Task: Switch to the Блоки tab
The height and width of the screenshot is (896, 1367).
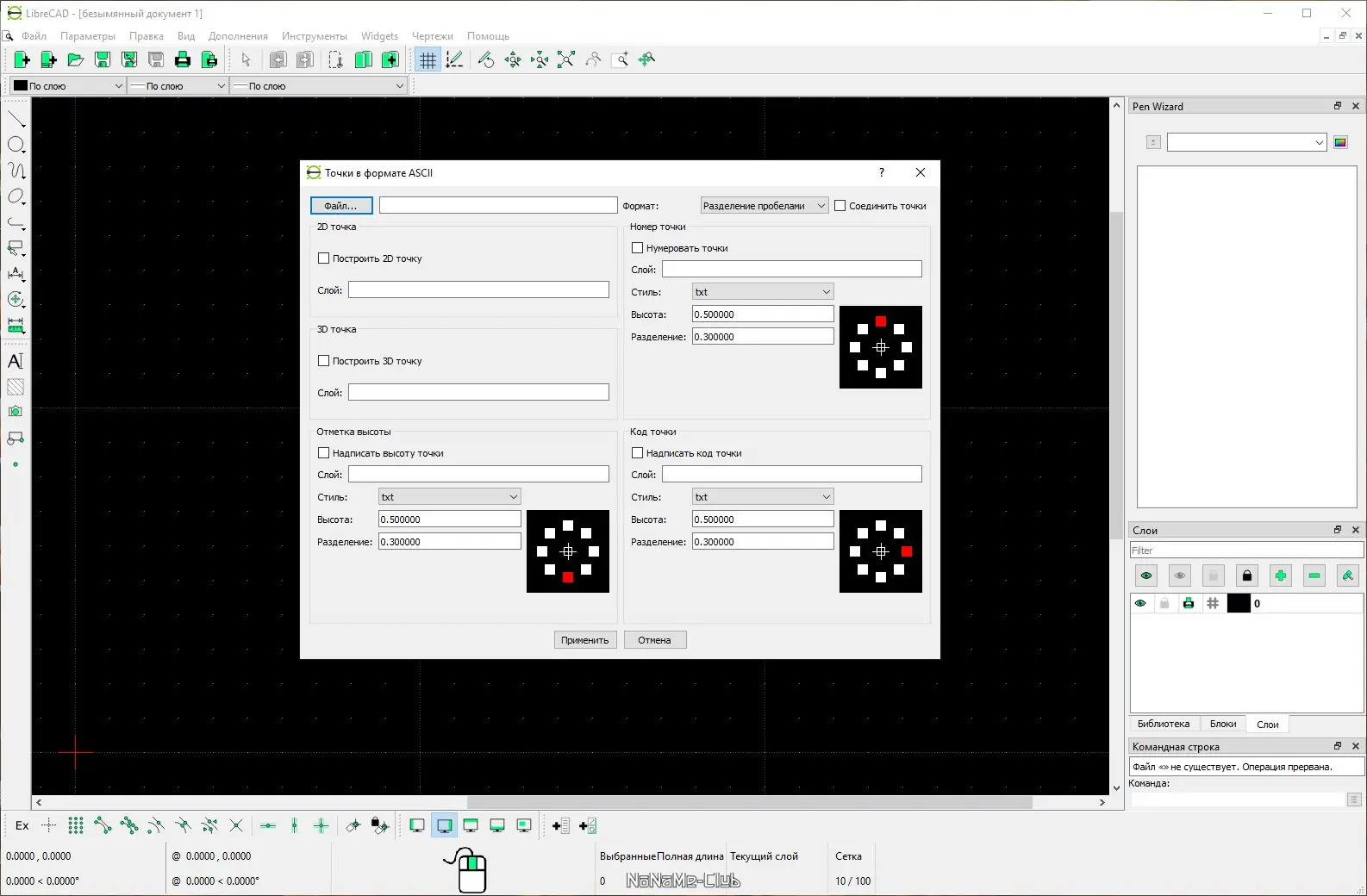Action: [1222, 724]
